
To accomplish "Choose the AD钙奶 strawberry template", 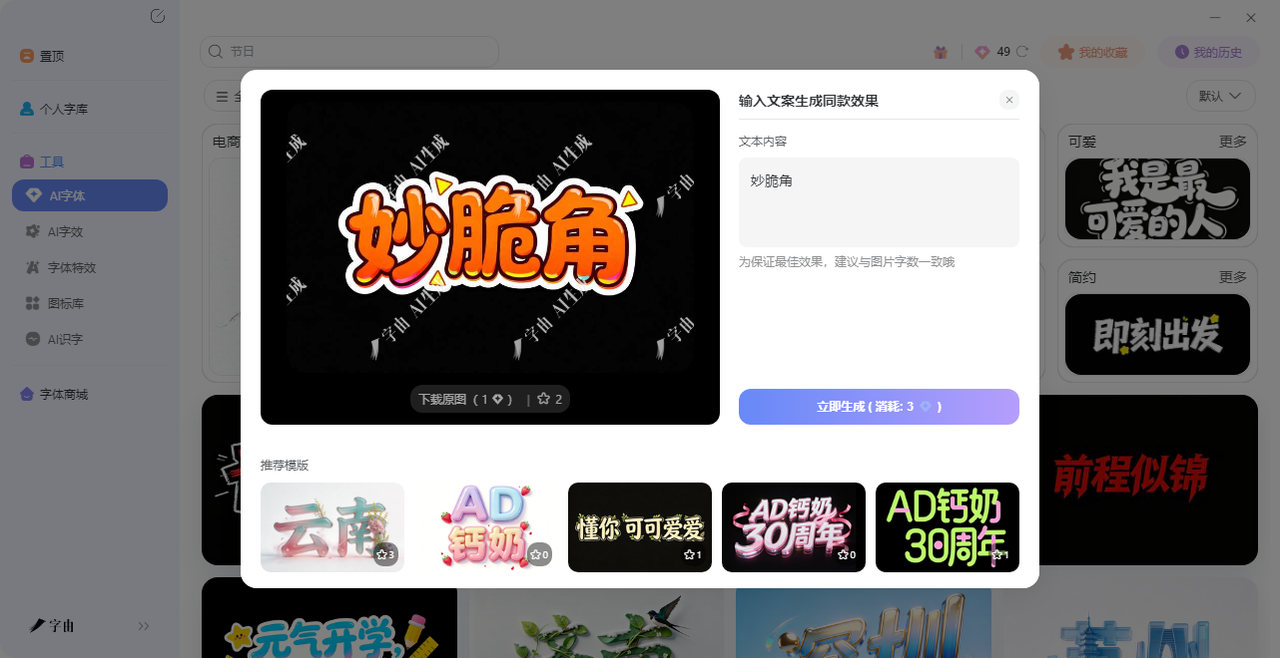I will pos(486,527).
